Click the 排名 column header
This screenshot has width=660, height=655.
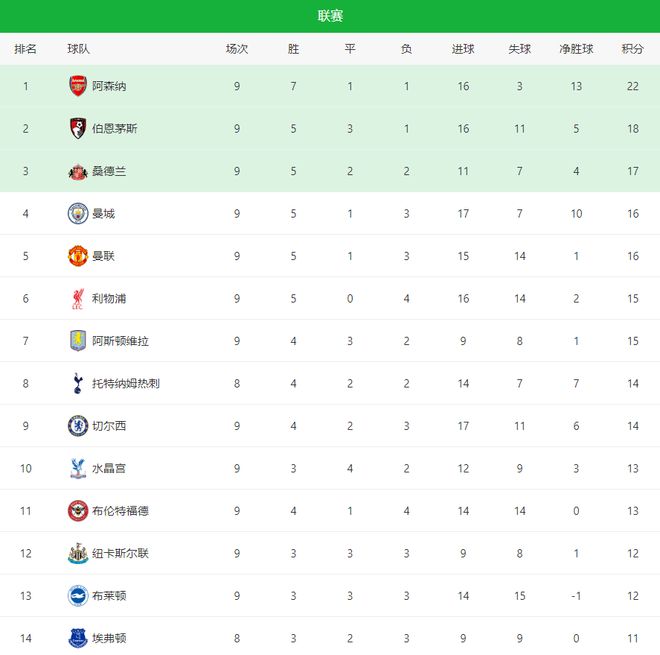(x=26, y=49)
